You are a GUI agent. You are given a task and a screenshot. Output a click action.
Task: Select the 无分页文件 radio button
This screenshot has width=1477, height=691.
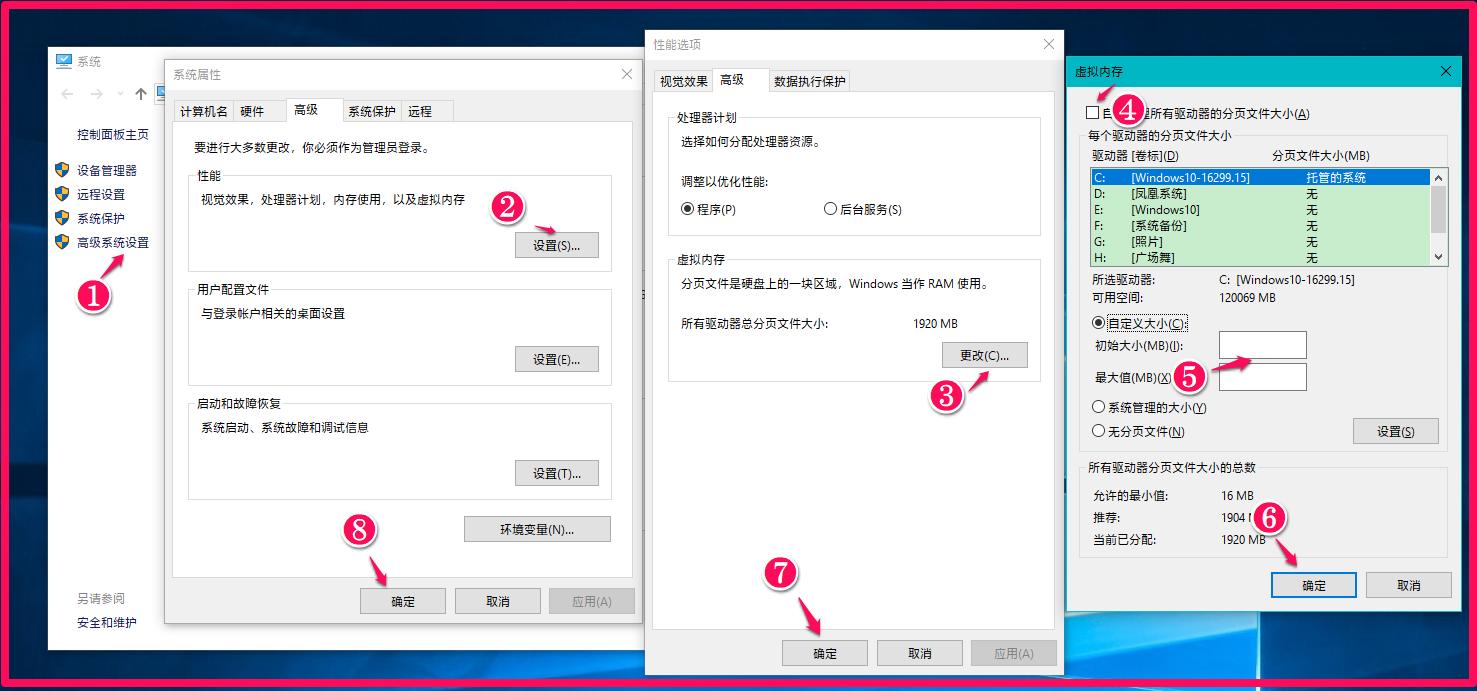pos(1097,431)
